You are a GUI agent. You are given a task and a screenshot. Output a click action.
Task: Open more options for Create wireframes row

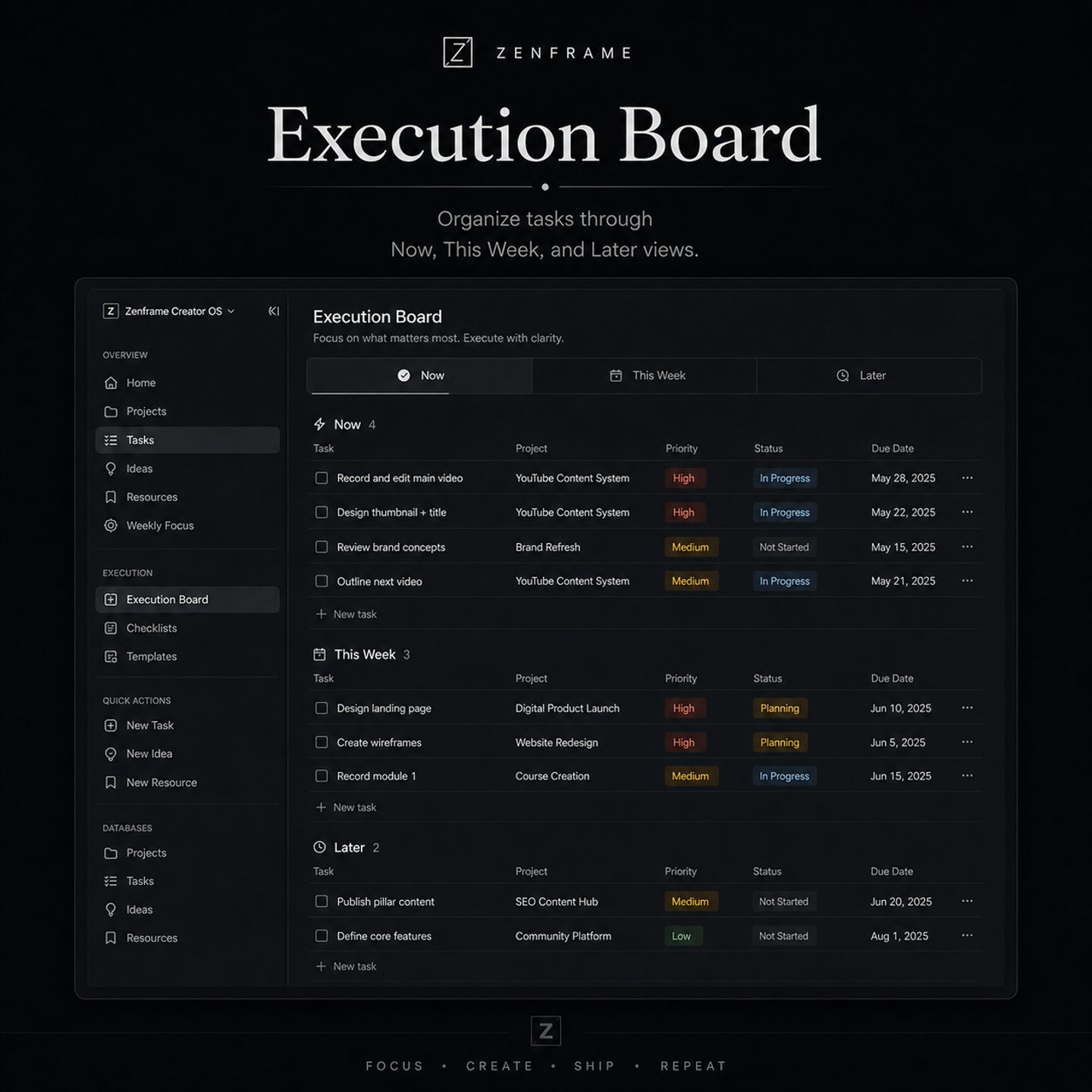967,742
